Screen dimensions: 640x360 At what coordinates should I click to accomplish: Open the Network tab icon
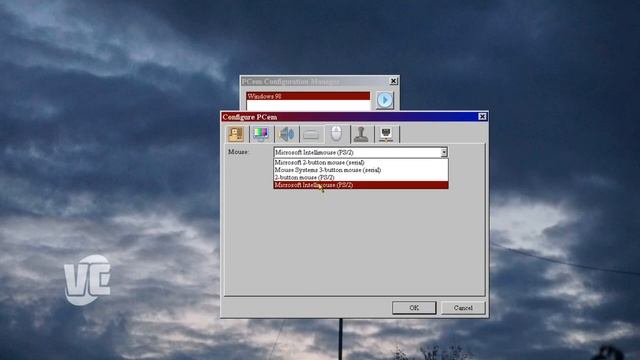[386, 134]
